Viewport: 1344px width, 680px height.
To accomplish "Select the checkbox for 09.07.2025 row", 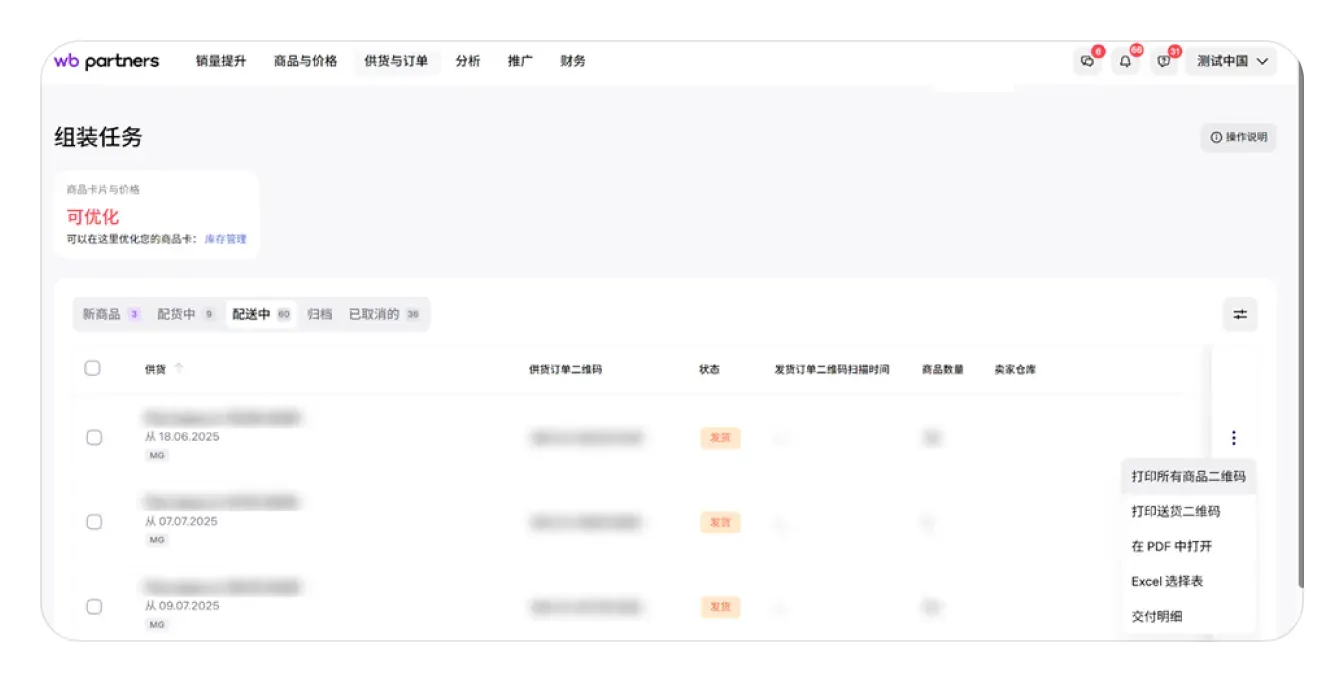I will click(94, 606).
